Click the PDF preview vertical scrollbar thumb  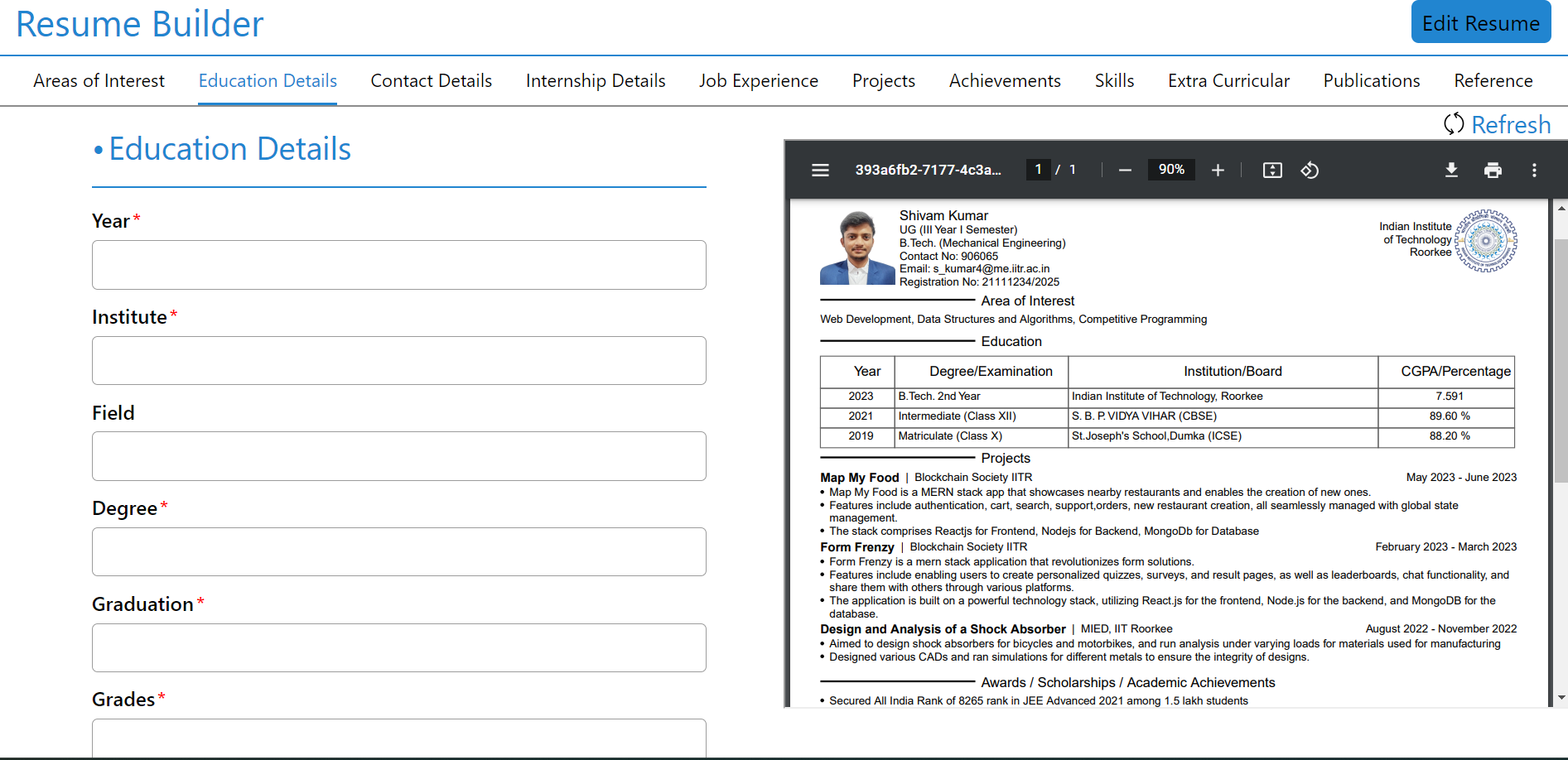[x=1561, y=361]
